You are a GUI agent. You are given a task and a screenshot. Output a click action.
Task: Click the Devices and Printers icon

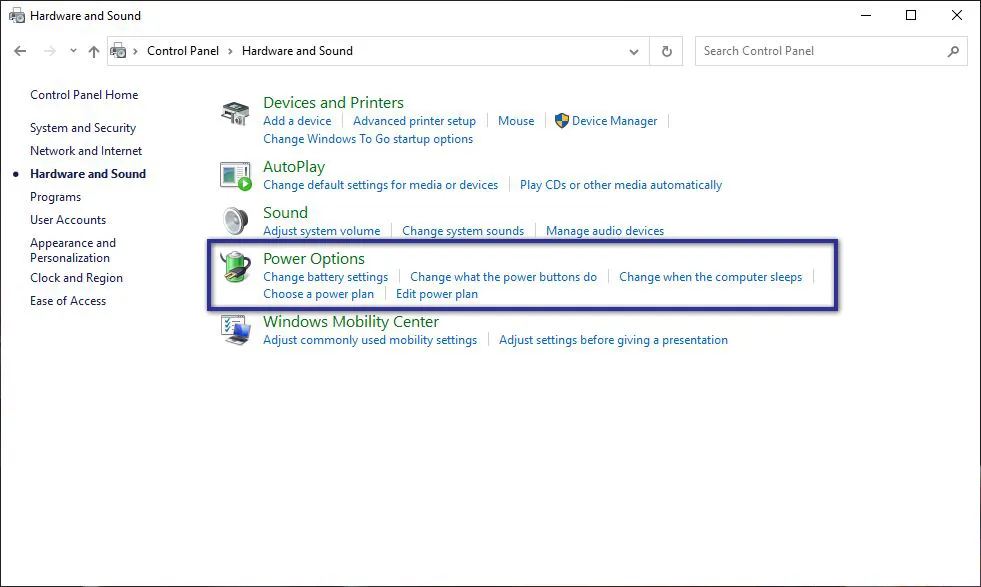235,113
